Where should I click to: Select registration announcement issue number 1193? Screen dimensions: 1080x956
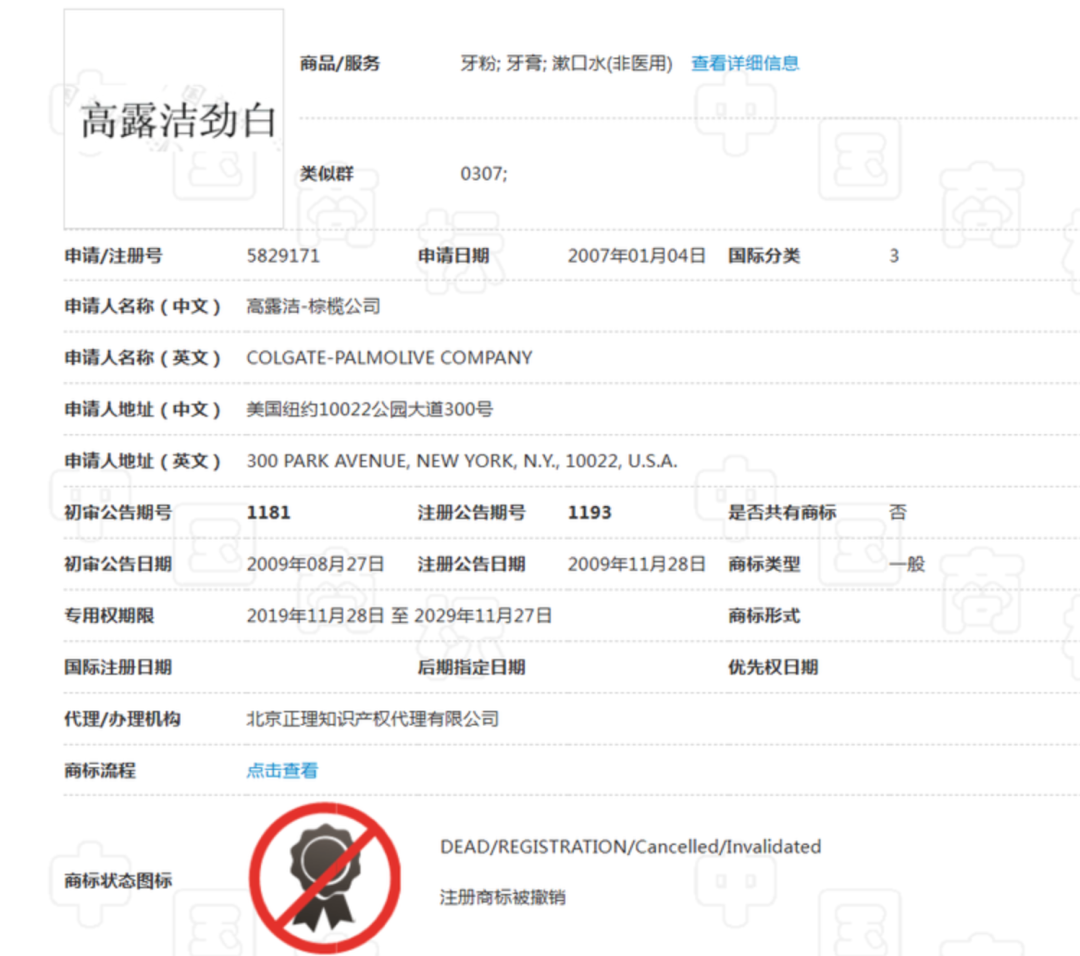[x=590, y=512]
